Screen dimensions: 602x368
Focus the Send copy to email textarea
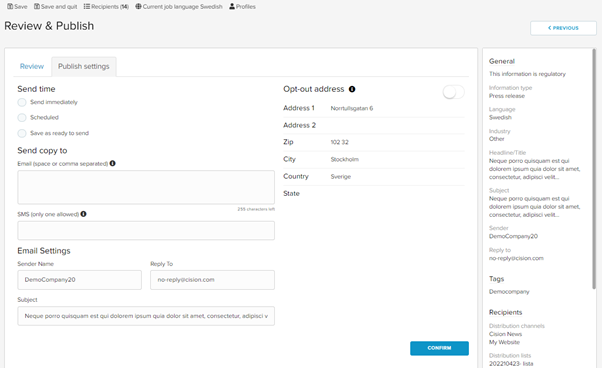pos(146,187)
